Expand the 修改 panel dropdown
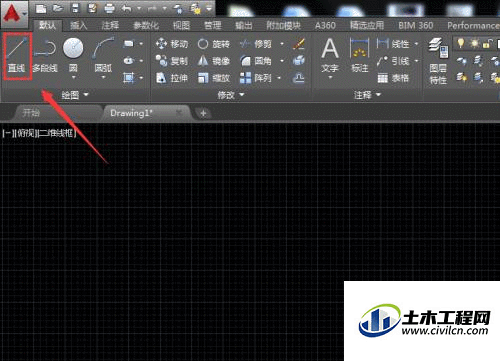The image size is (500, 361). pyautogui.click(x=231, y=95)
